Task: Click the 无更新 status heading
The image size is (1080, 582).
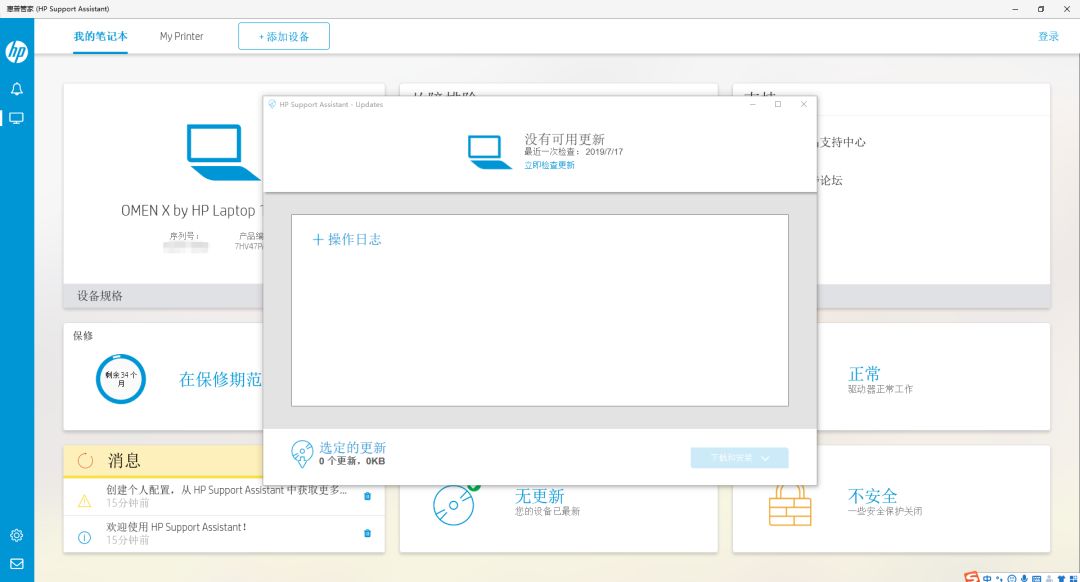Action: pyautogui.click(x=539, y=496)
